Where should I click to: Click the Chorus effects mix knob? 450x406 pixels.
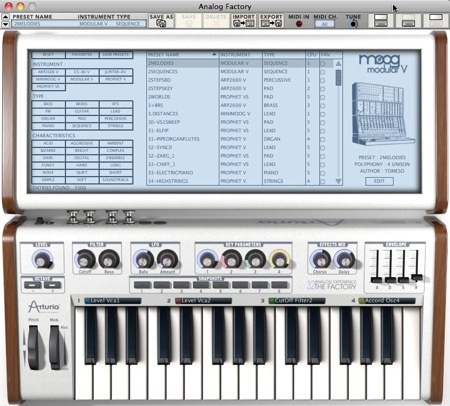point(320,259)
